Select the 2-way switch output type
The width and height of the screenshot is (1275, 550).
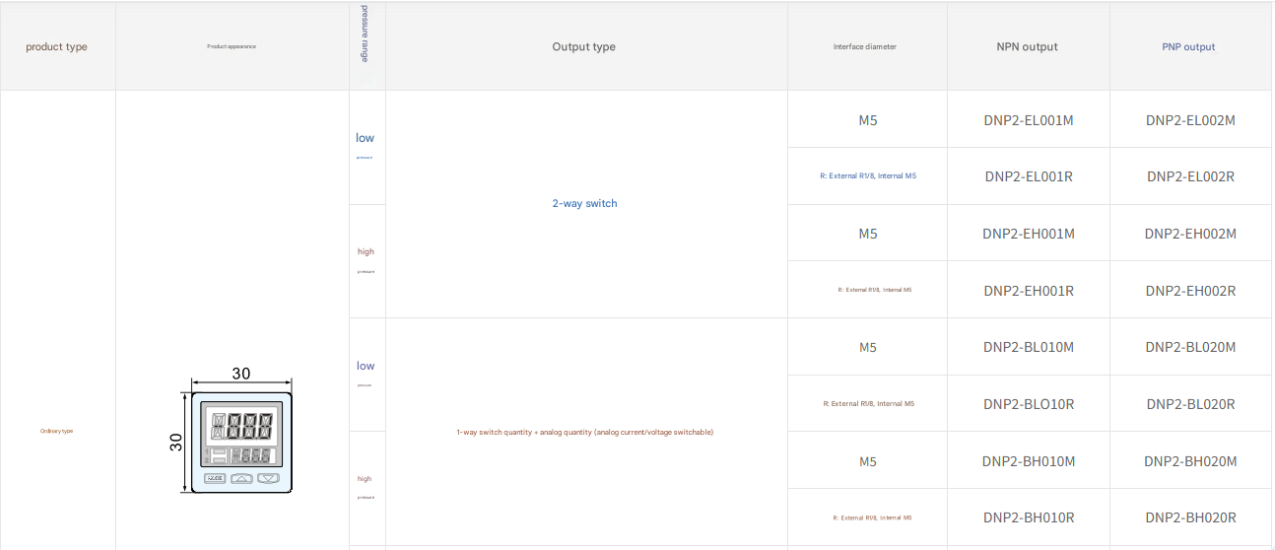[x=585, y=204]
